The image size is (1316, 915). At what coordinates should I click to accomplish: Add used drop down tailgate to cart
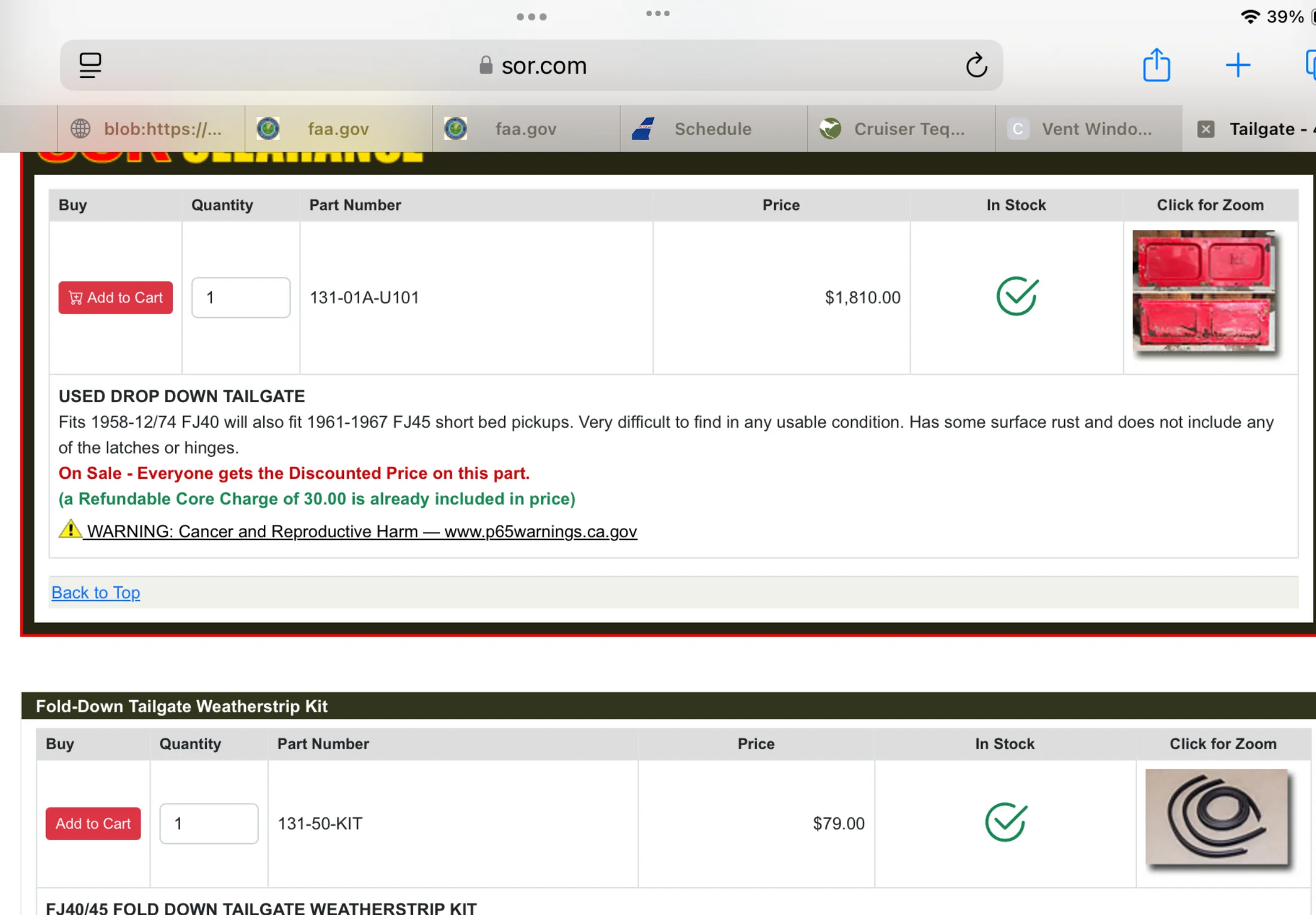[x=115, y=297]
